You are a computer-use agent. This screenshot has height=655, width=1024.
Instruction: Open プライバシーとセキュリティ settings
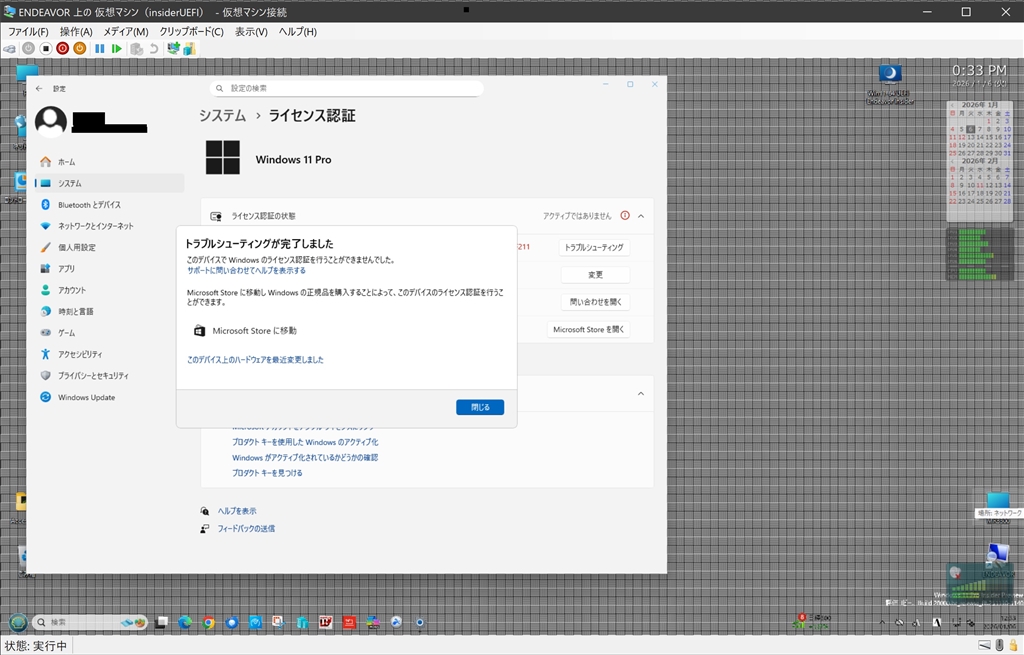(108, 375)
